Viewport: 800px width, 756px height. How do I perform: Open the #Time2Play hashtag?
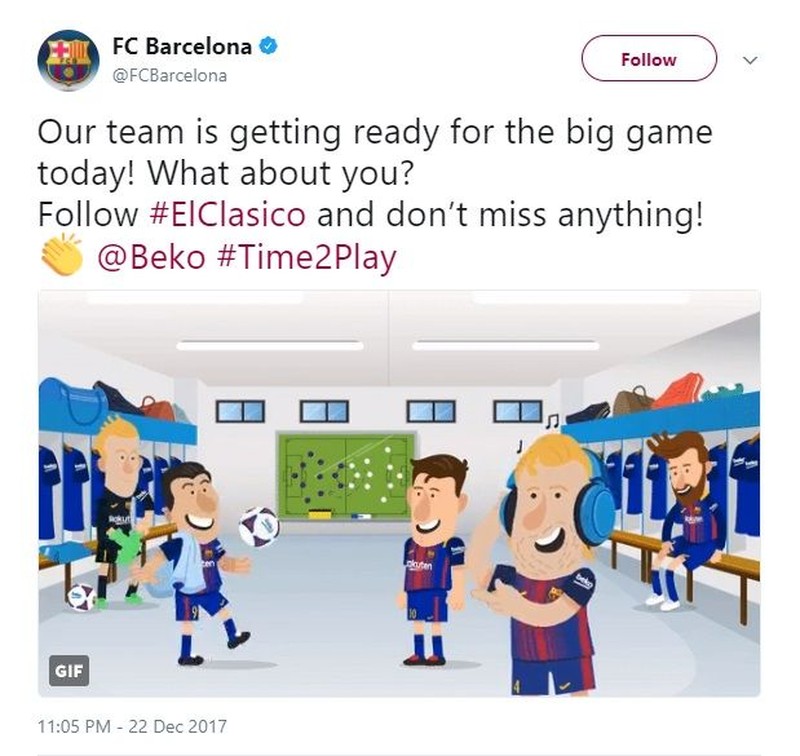(307, 257)
